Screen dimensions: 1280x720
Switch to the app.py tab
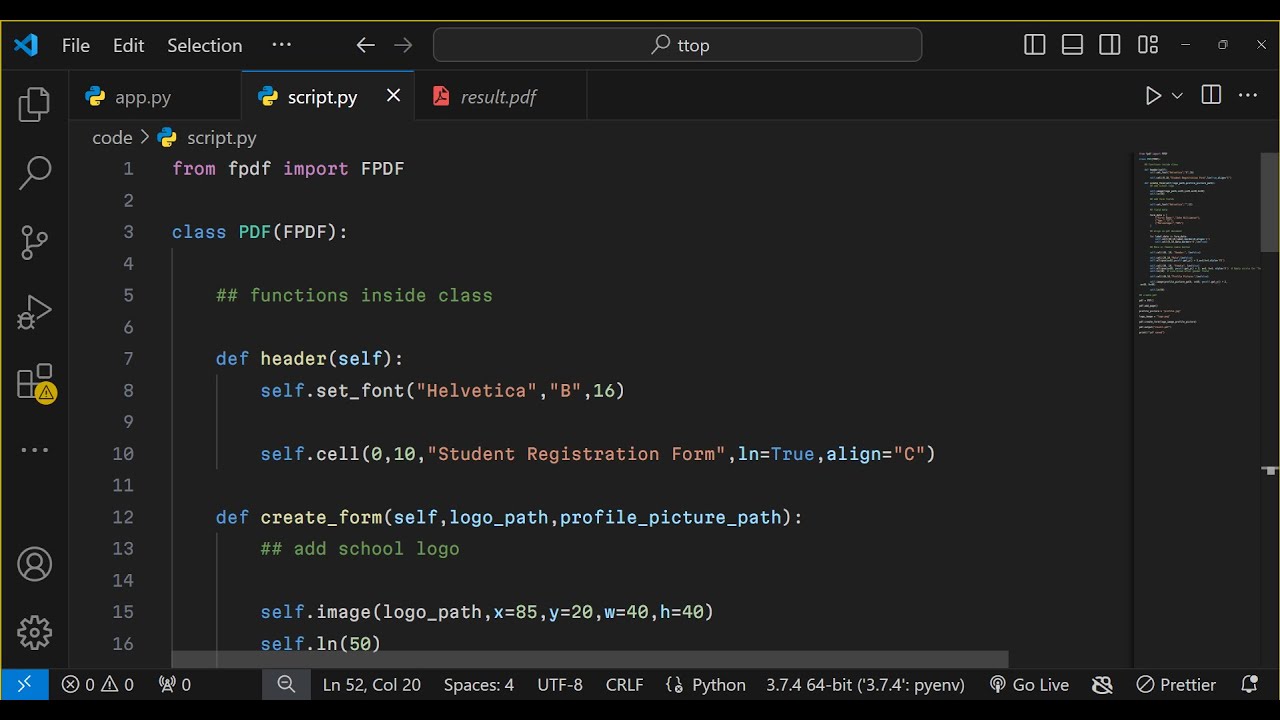pyautogui.click(x=143, y=97)
